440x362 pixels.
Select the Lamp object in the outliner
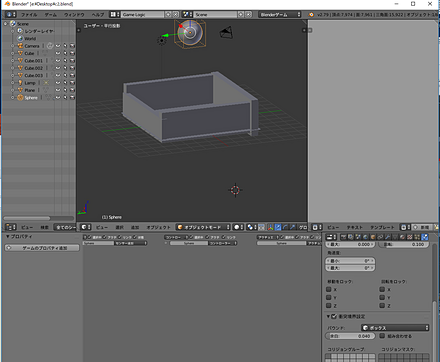[30, 83]
